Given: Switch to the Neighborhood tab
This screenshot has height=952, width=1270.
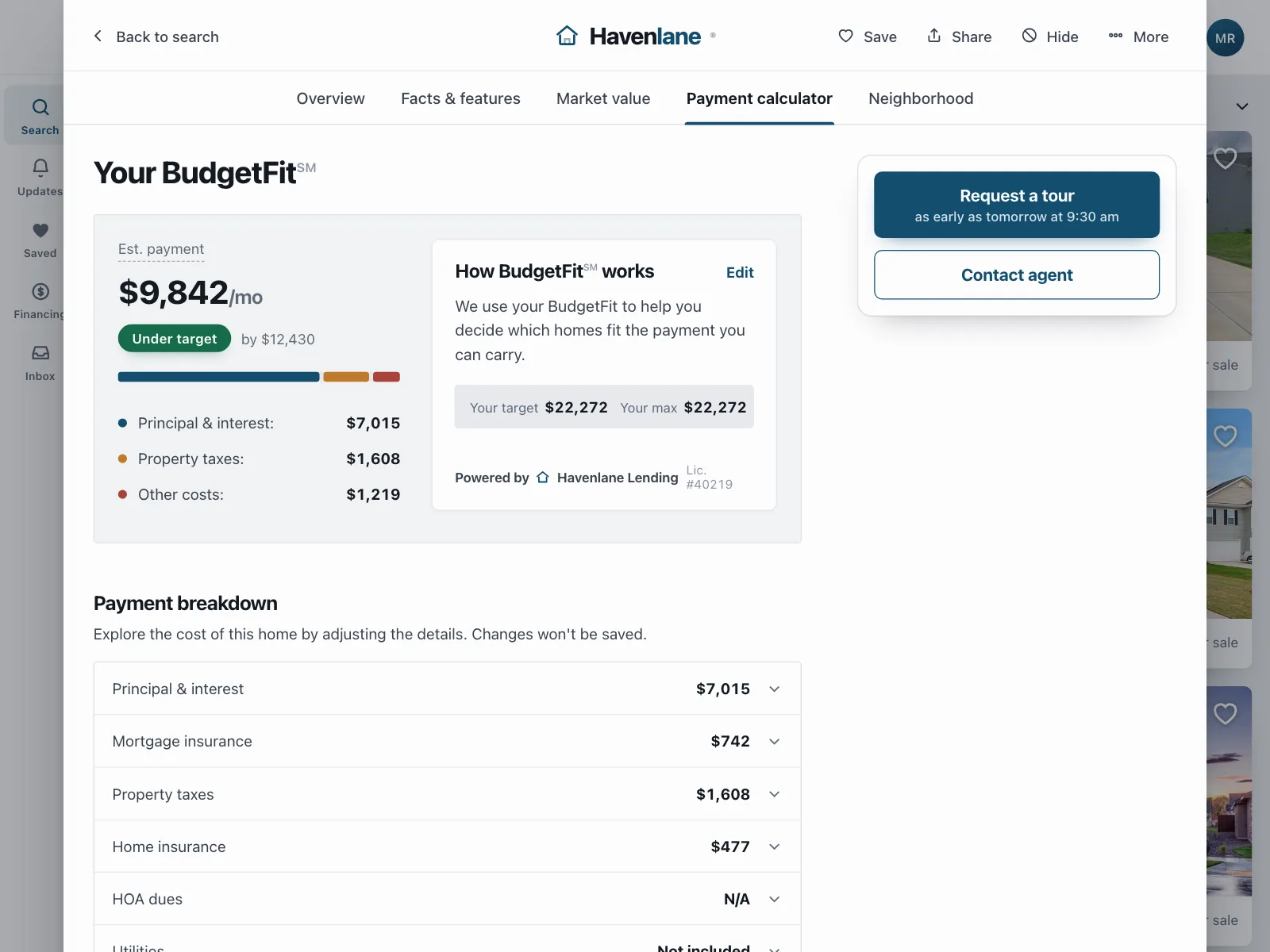Looking at the screenshot, I should point(921,98).
